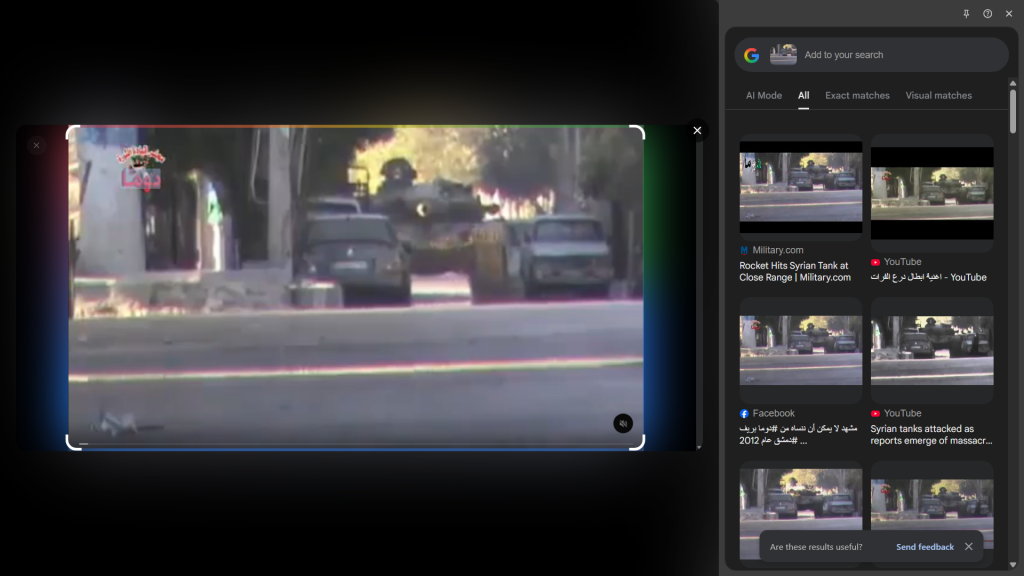Click the Google logo in search bar
This screenshot has height=576, width=1024.
pos(752,55)
